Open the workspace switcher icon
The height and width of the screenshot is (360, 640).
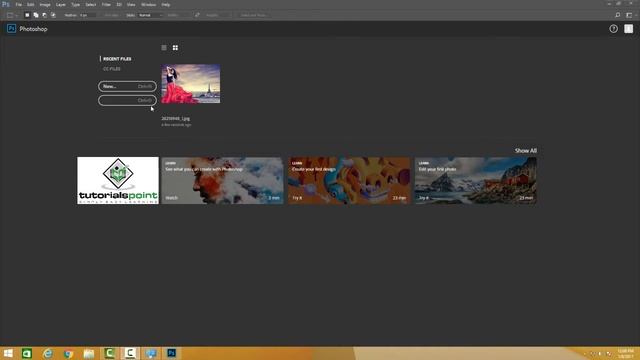coord(629,15)
